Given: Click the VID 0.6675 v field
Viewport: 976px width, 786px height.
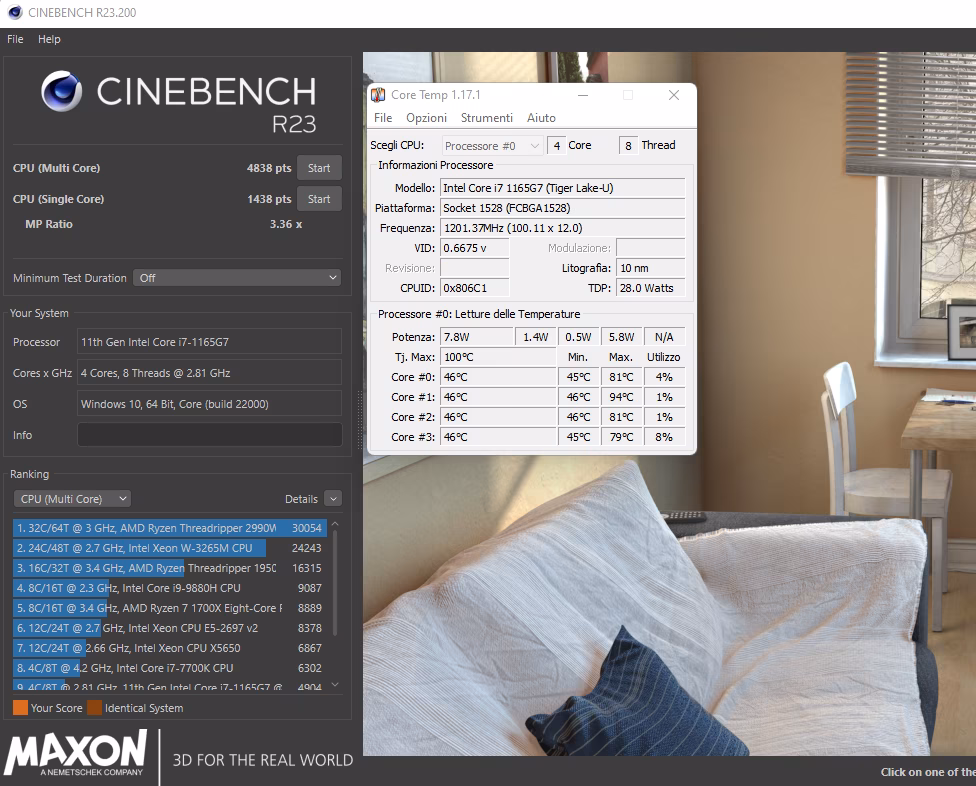Looking at the screenshot, I should (475, 248).
